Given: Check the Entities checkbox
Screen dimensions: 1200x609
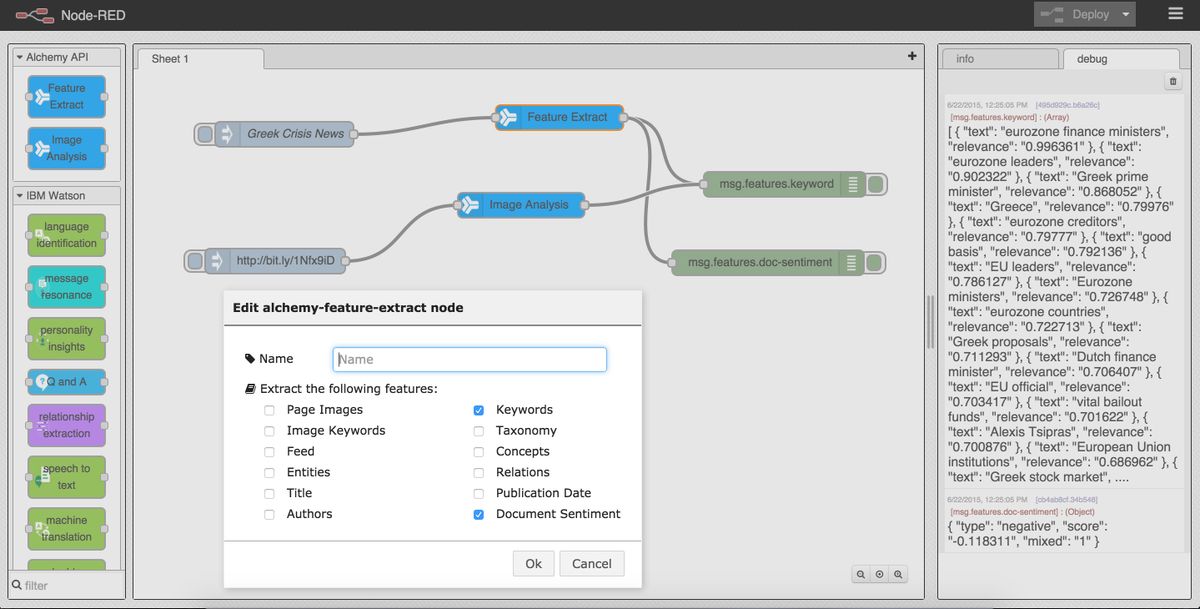Looking at the screenshot, I should point(269,473).
